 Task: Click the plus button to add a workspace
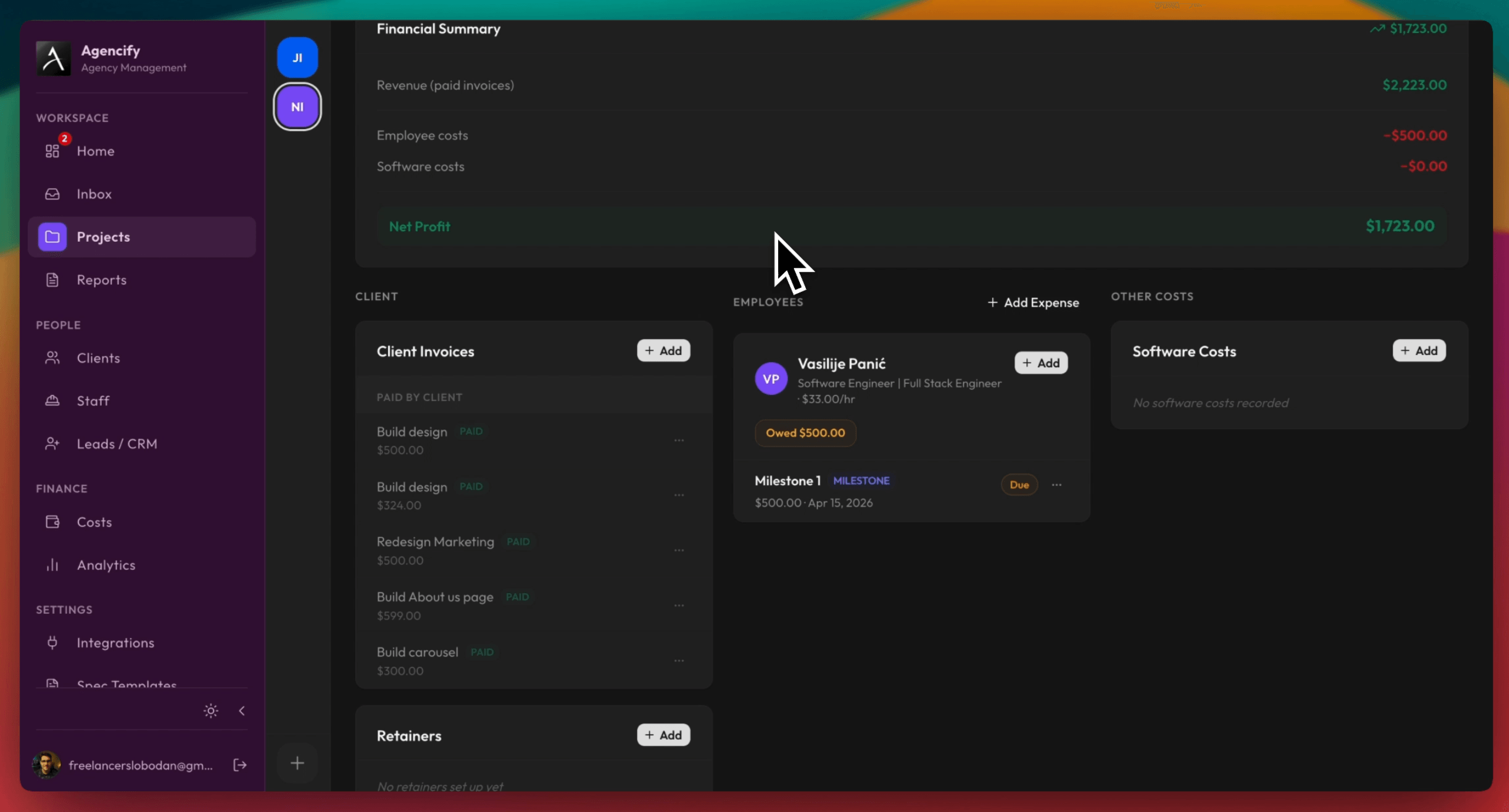297,762
